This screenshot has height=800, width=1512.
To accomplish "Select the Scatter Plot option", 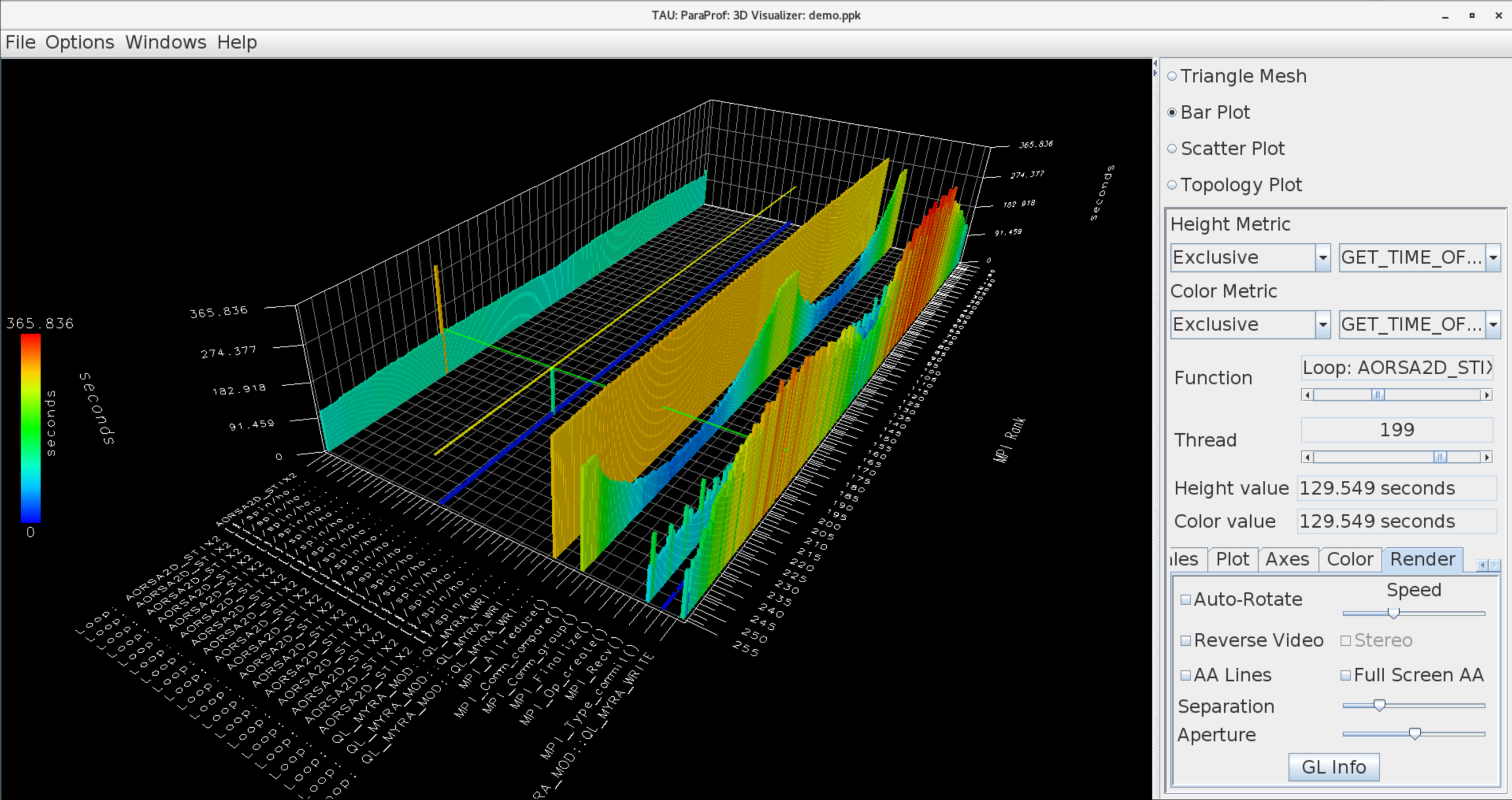I will (x=1172, y=149).
